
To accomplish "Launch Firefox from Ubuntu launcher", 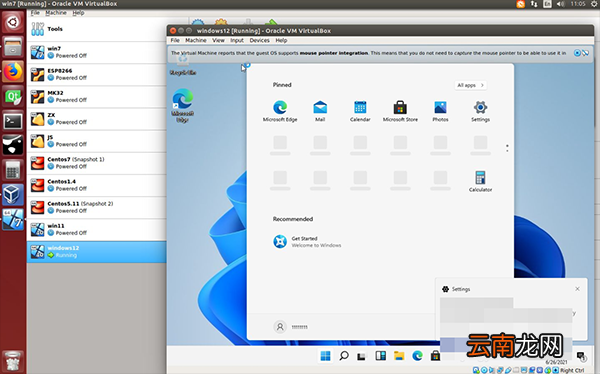I will point(13,72).
